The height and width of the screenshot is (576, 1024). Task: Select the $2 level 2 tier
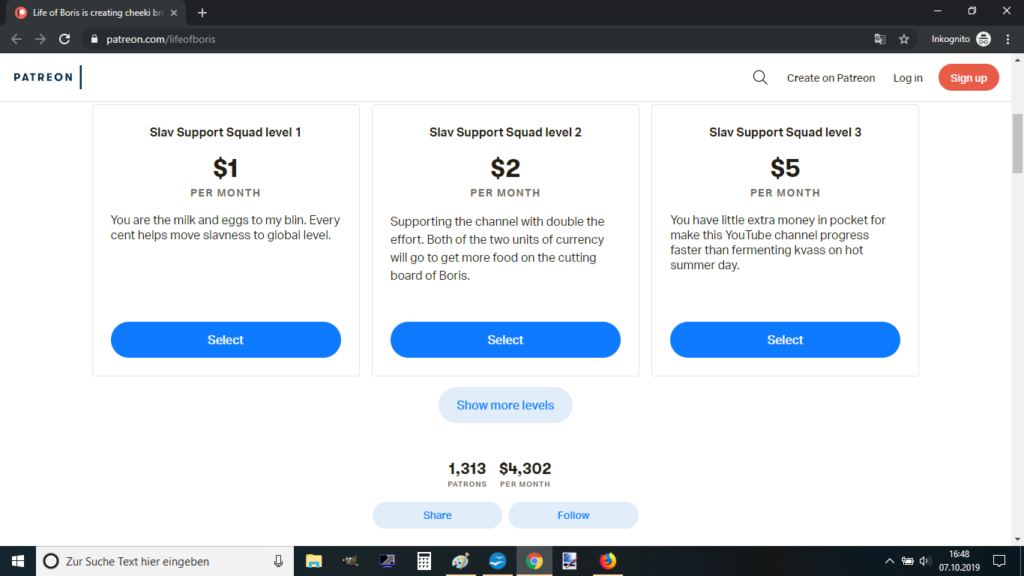[x=505, y=340]
